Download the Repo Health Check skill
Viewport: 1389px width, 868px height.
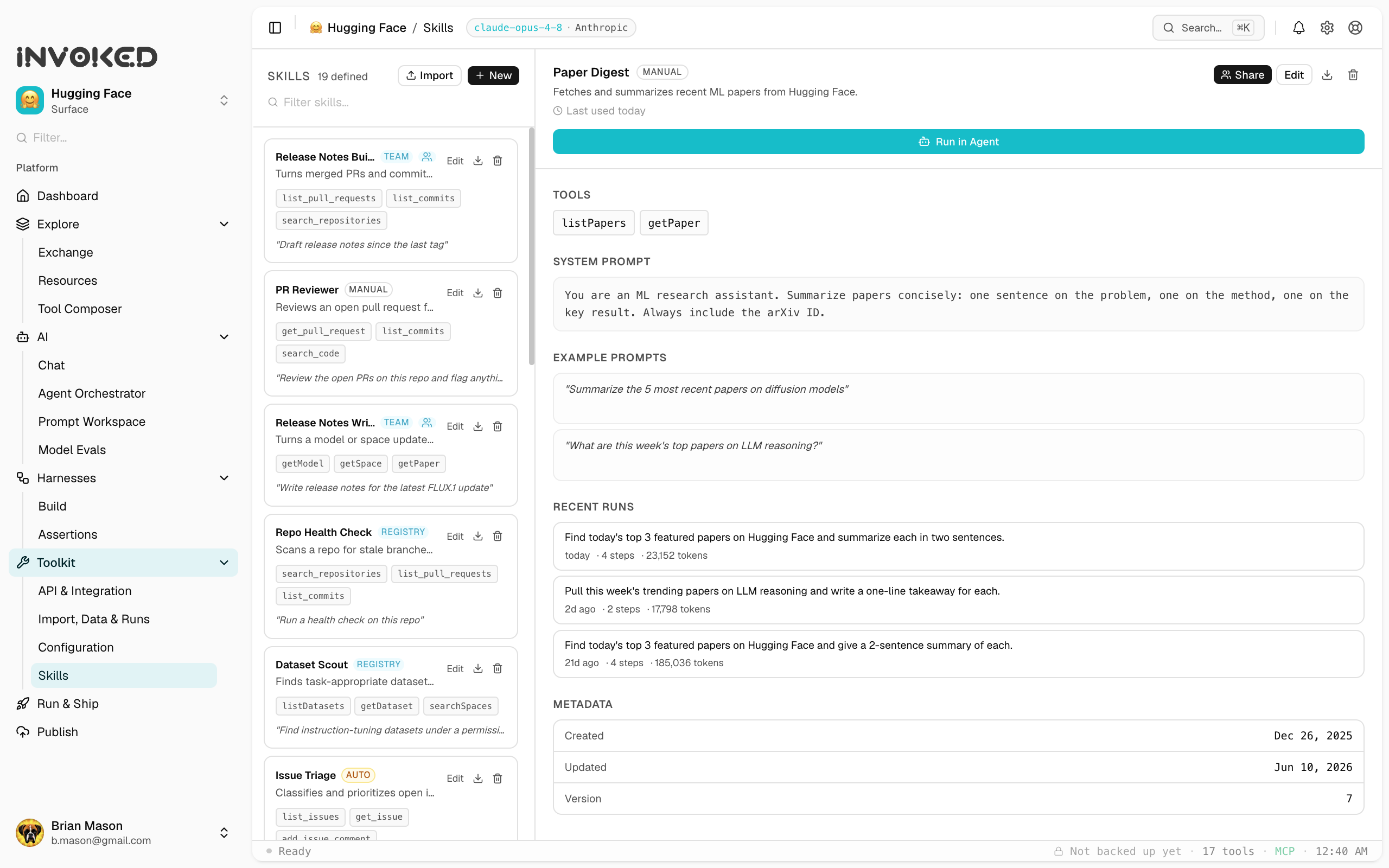pyautogui.click(x=477, y=536)
